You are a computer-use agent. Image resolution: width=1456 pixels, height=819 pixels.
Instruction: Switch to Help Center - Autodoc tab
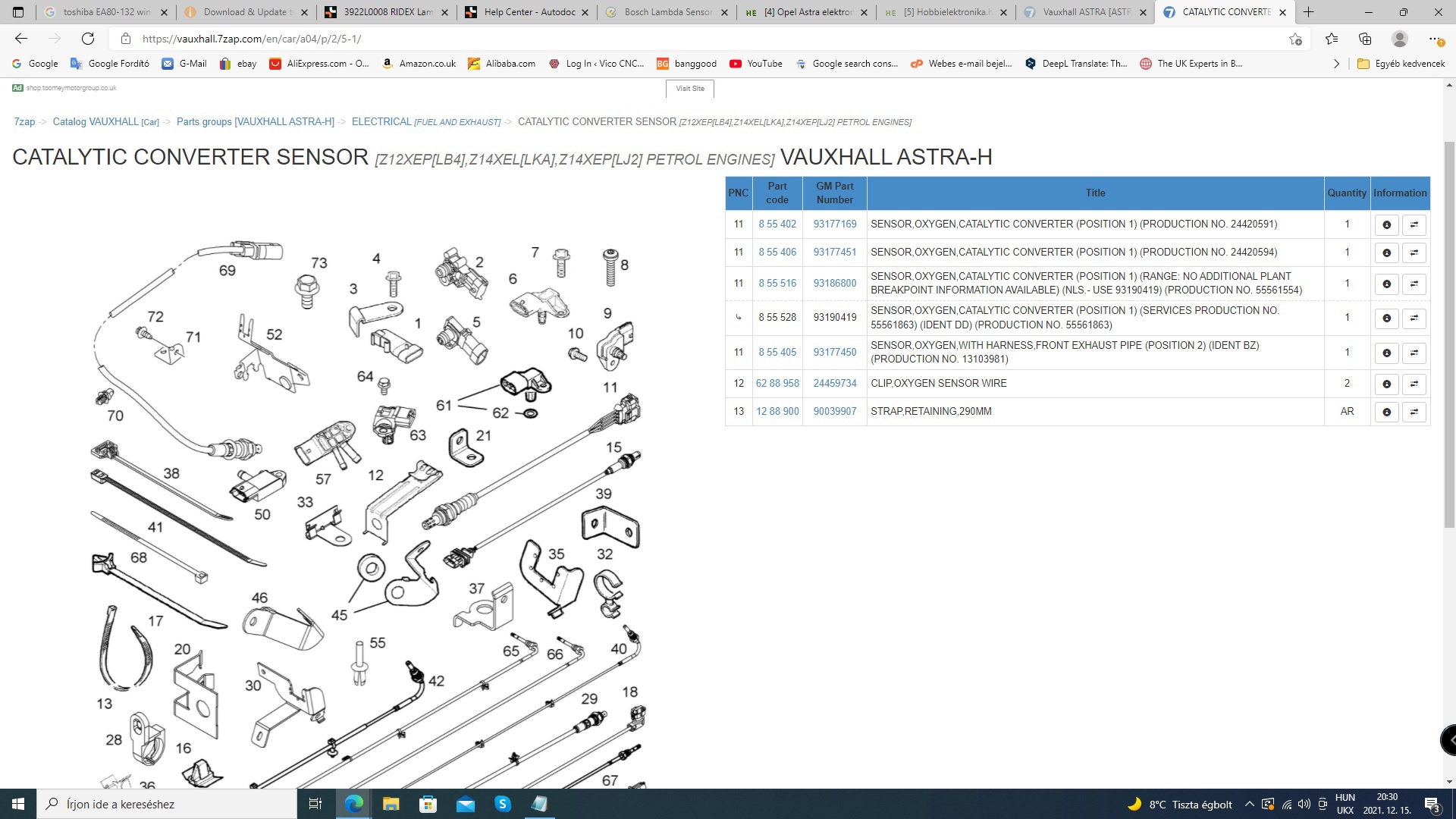[x=529, y=12]
